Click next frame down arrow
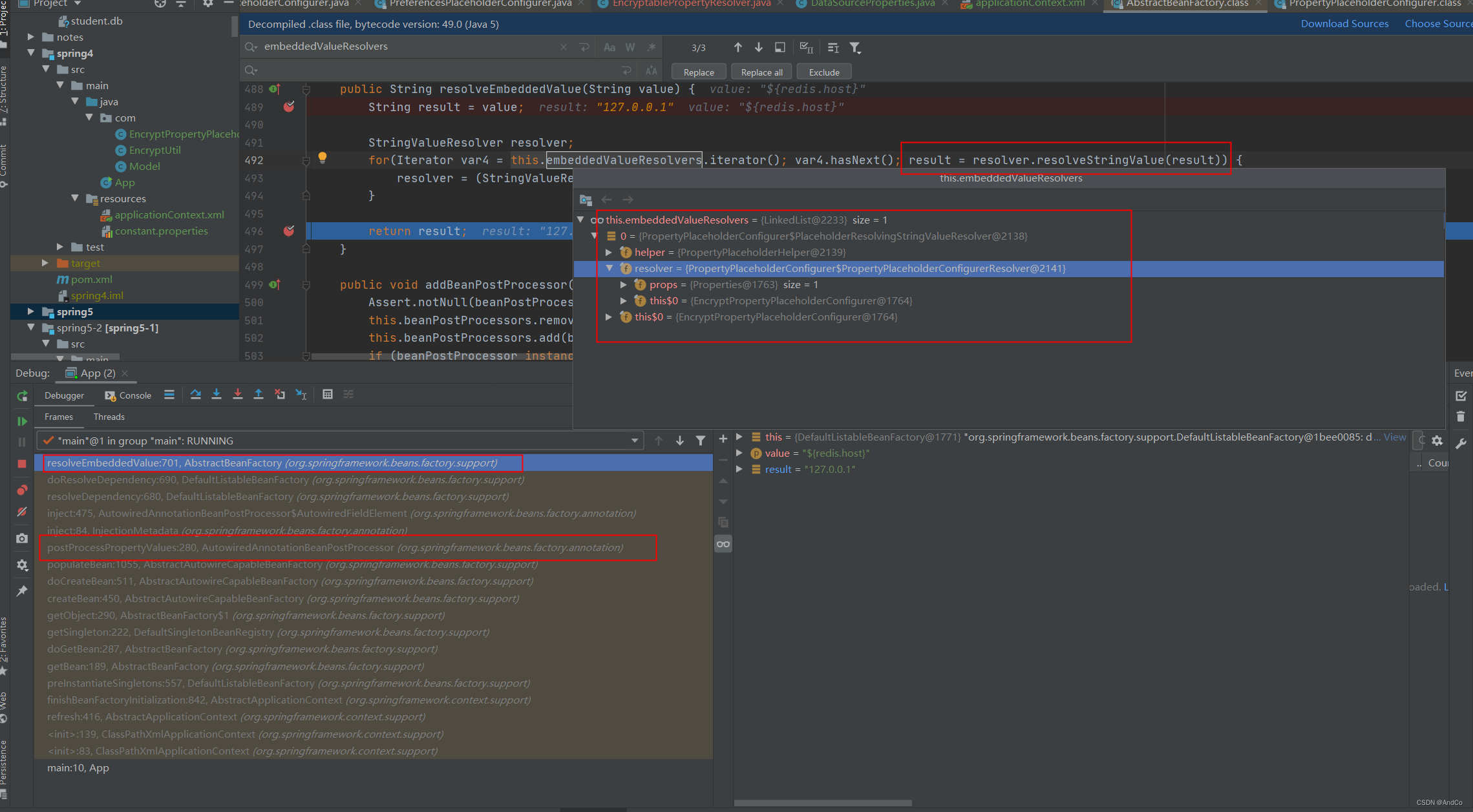 (x=680, y=441)
